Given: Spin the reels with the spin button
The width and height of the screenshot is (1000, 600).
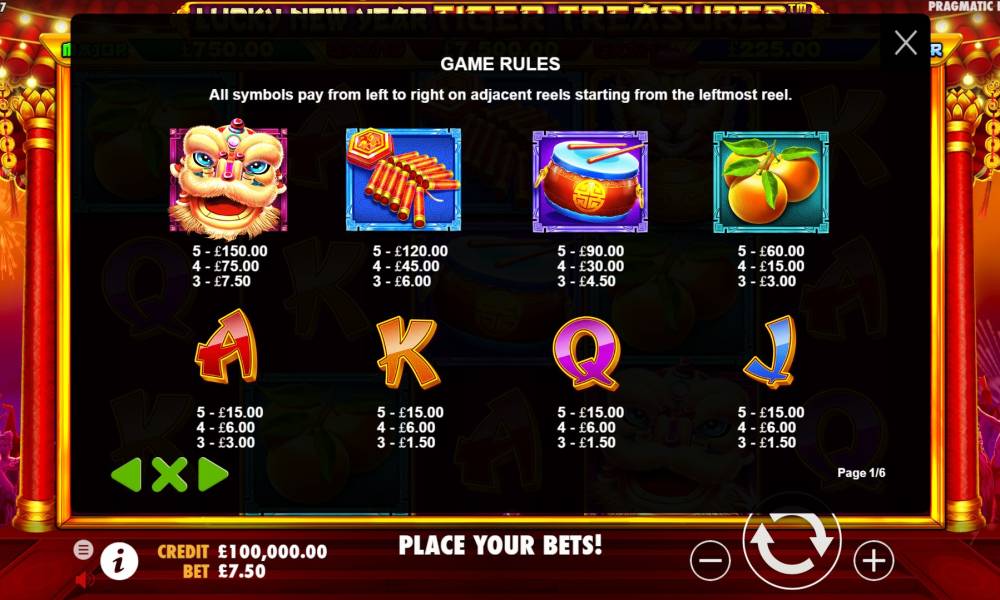Looking at the screenshot, I should click(x=791, y=541).
